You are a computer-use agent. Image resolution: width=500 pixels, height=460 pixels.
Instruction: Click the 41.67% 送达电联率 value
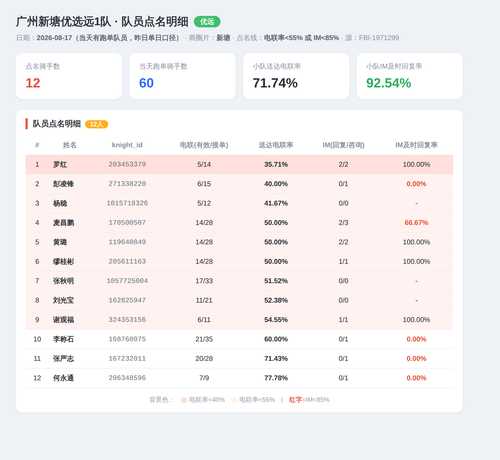pos(276,203)
